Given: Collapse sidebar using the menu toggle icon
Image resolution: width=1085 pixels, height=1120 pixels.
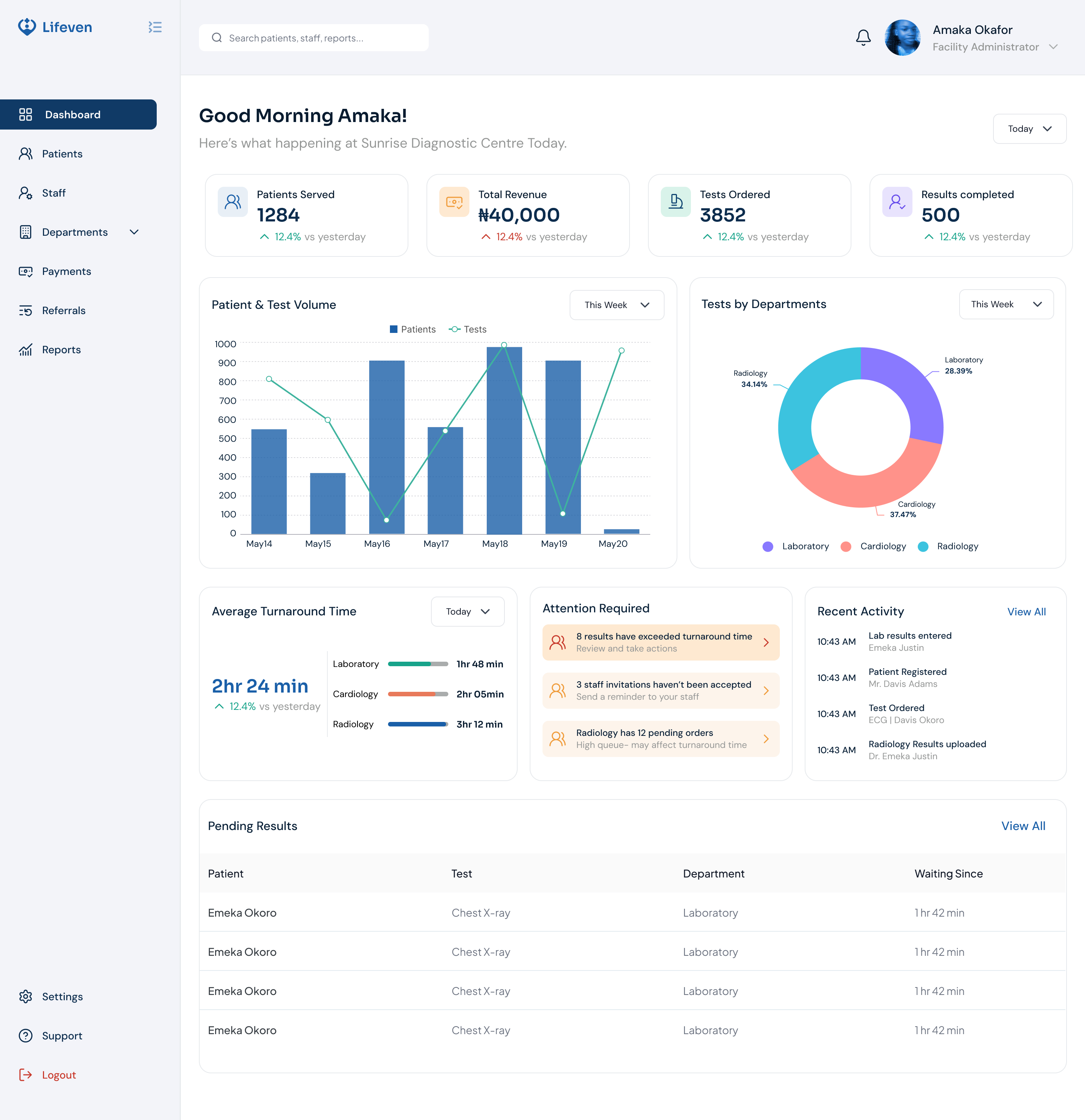Looking at the screenshot, I should pos(155,27).
